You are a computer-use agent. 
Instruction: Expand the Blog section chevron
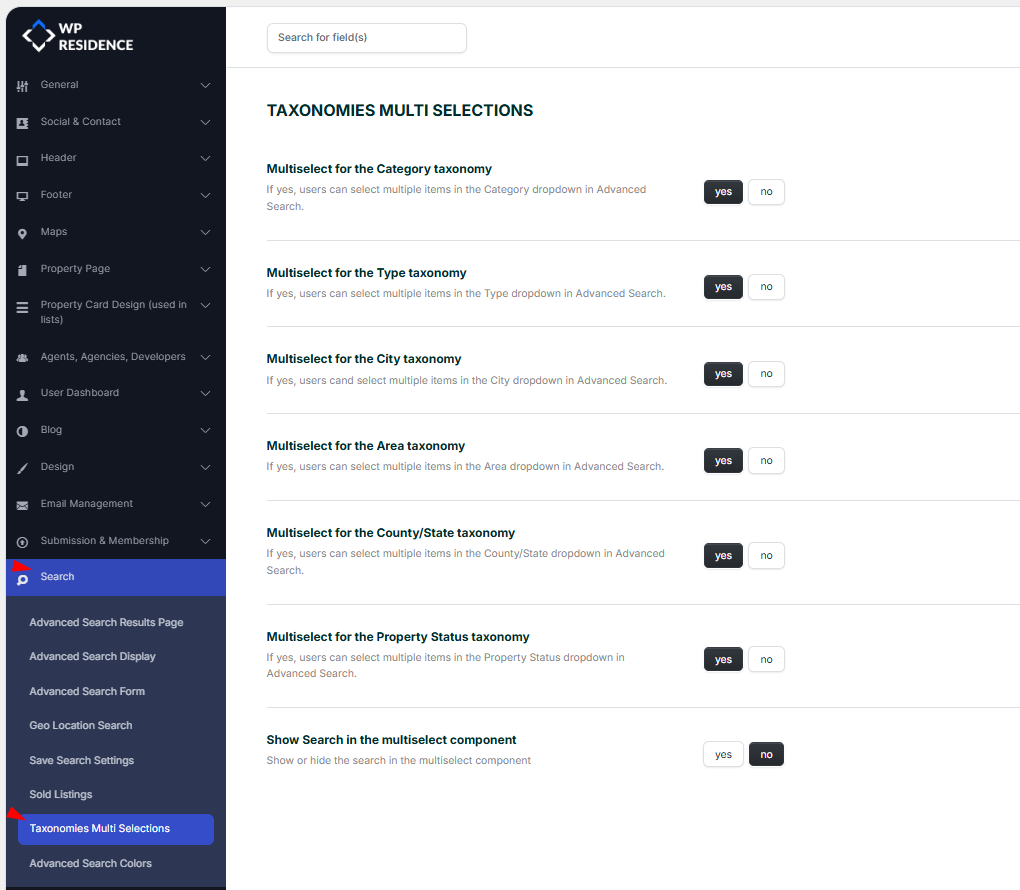point(205,430)
